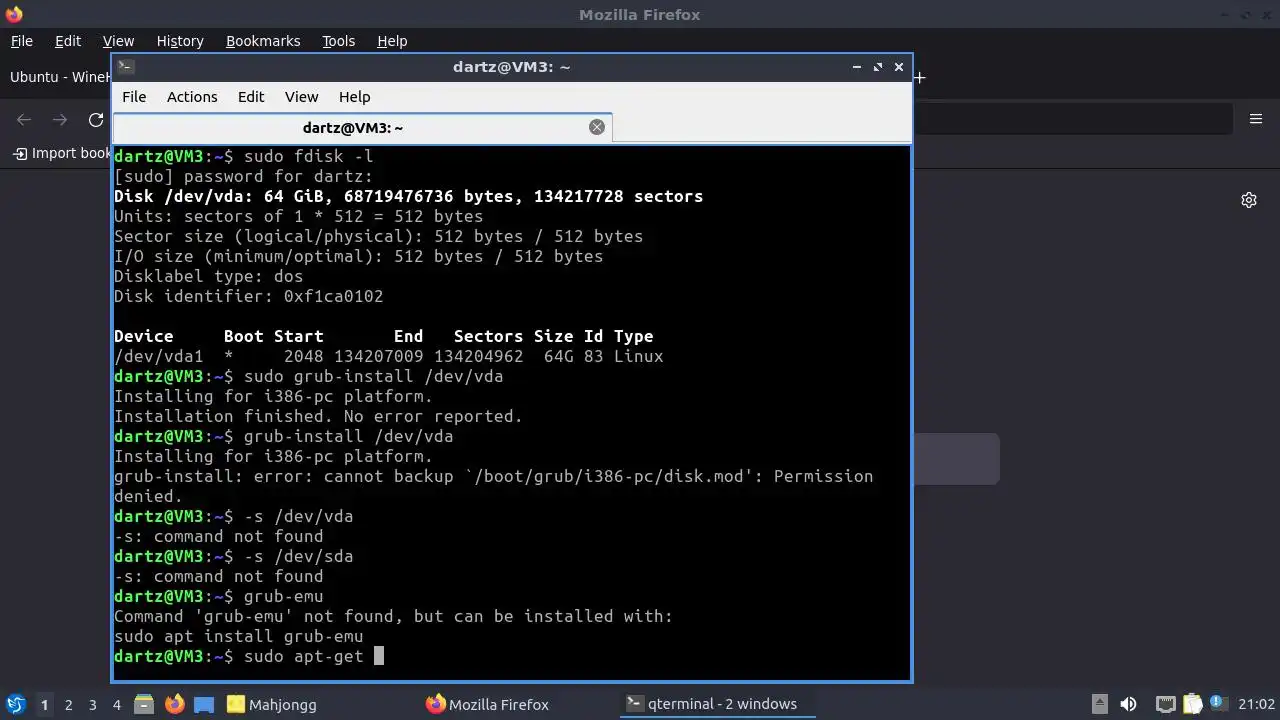Open a new Firefox tab
Image resolution: width=1280 pixels, height=720 pixels.
coord(919,77)
